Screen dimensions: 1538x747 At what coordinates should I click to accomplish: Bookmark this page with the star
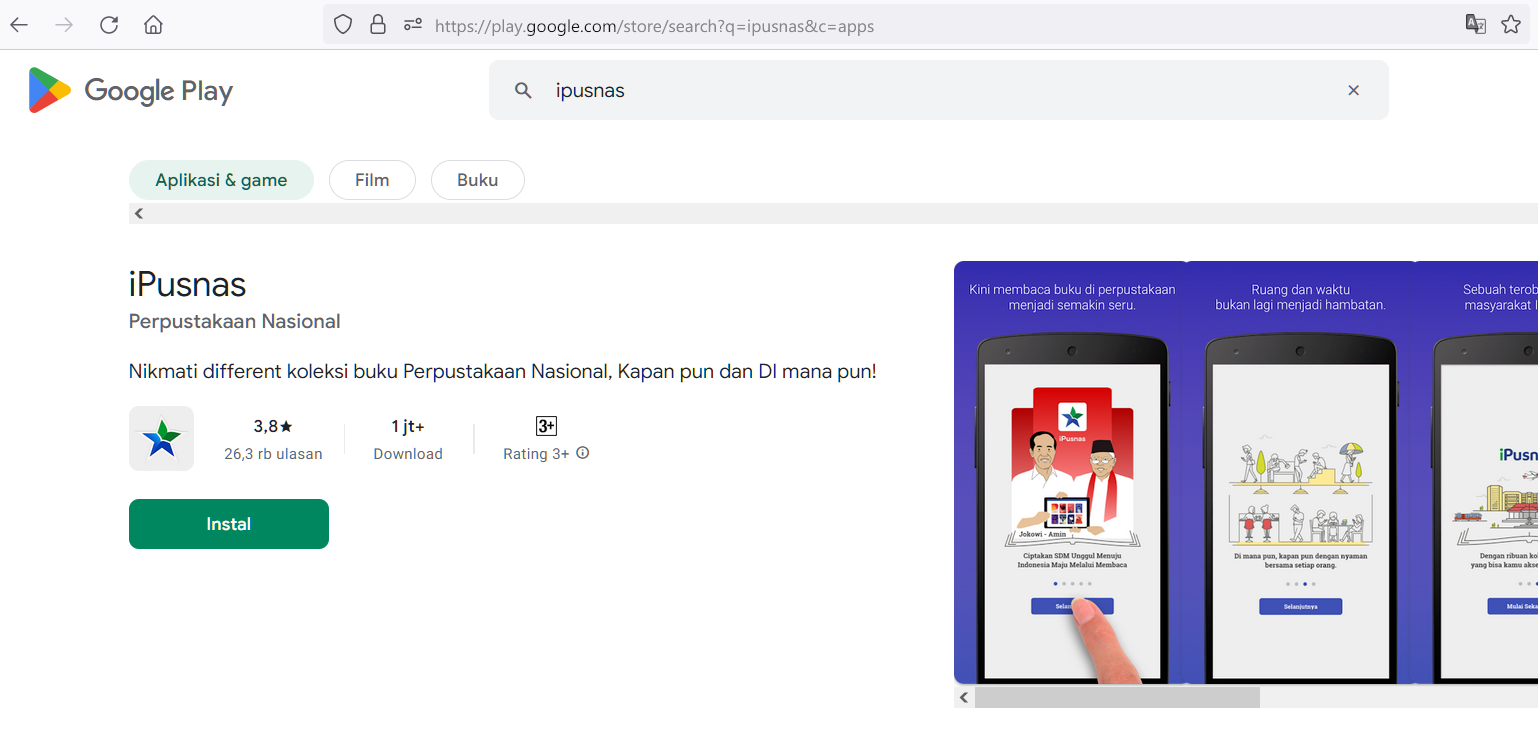tap(1510, 25)
